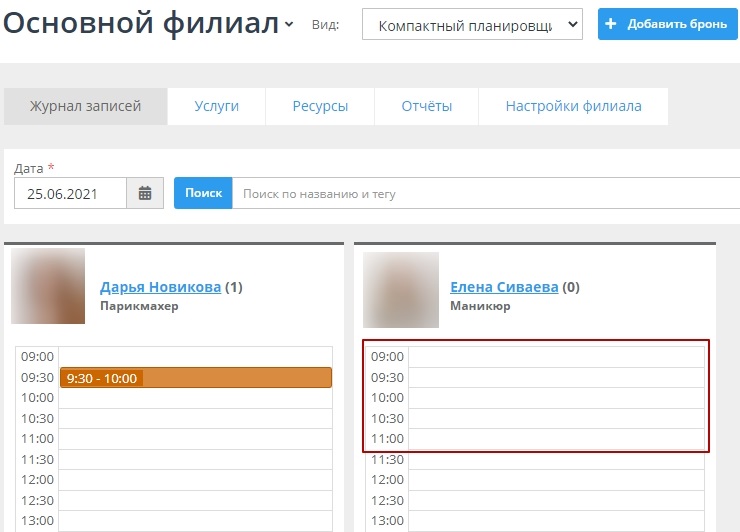Go to the Ресурсы tab
Viewport: 740px width, 532px height.
[x=320, y=106]
